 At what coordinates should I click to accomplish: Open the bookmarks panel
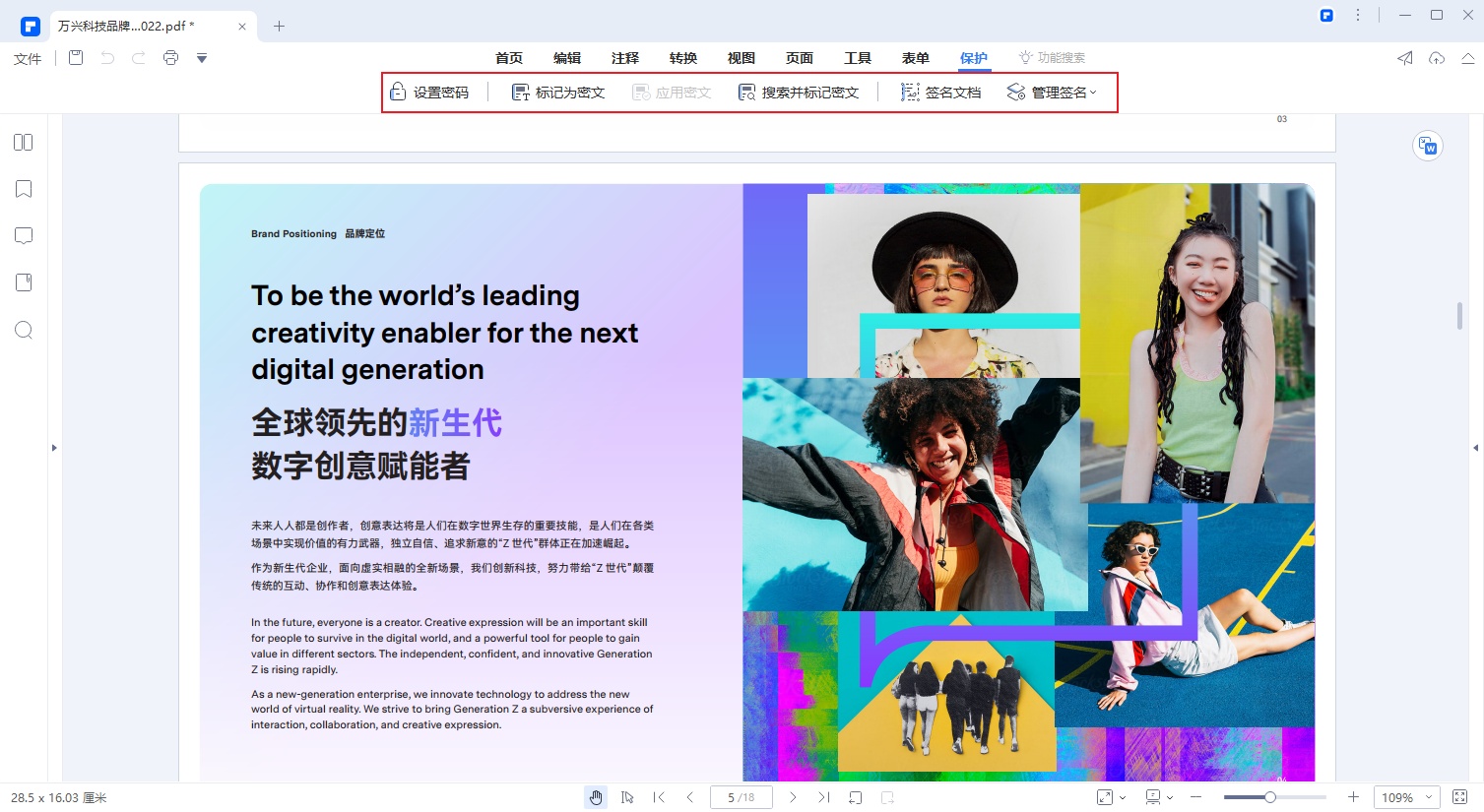click(23, 188)
